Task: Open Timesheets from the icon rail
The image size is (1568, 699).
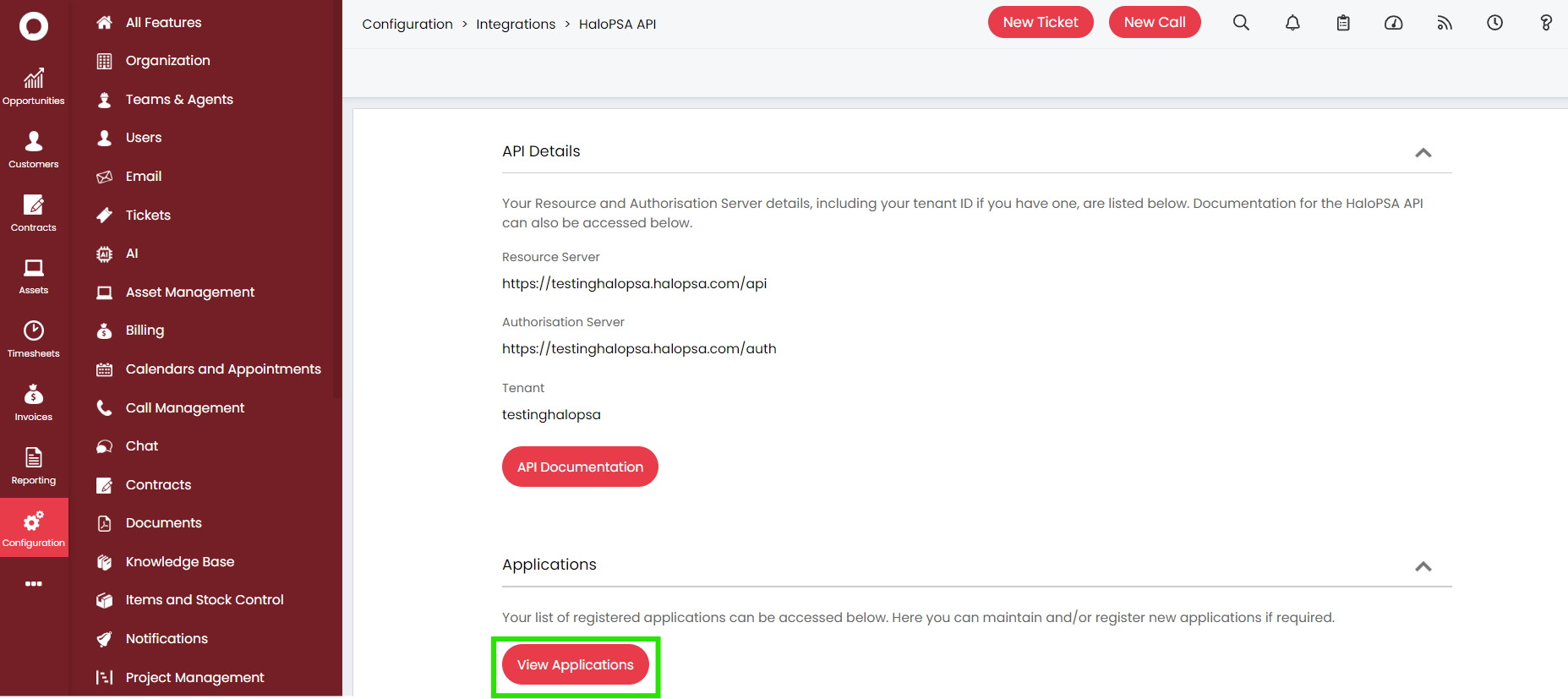Action: (x=34, y=340)
